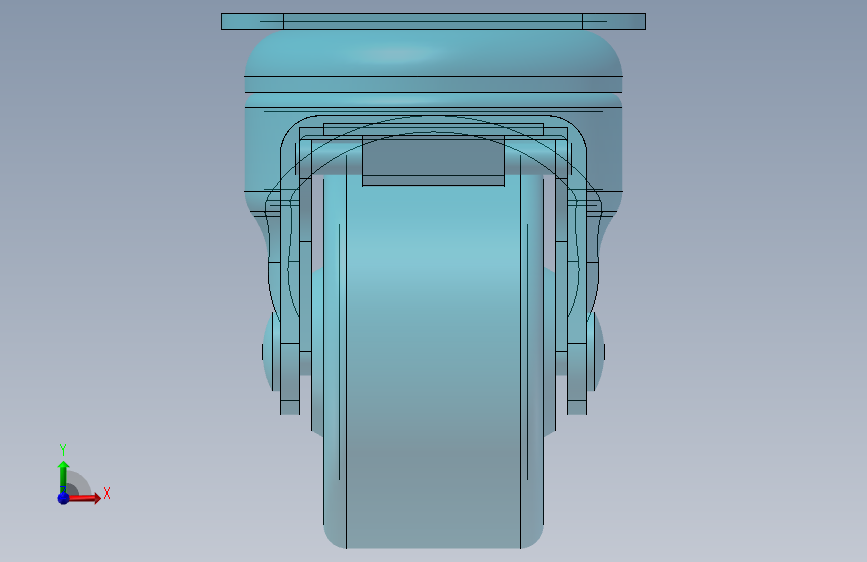
Task: Click the green Y axis arrow of the triad
Action: click(63, 477)
